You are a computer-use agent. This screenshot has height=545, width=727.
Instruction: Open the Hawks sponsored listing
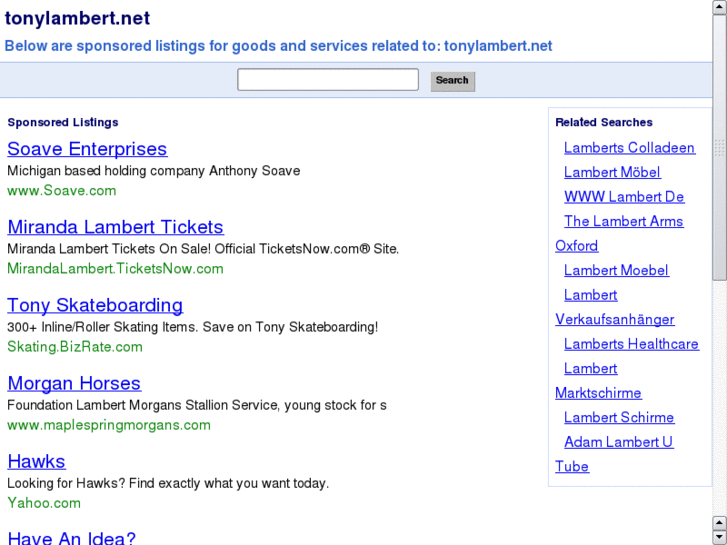36,462
